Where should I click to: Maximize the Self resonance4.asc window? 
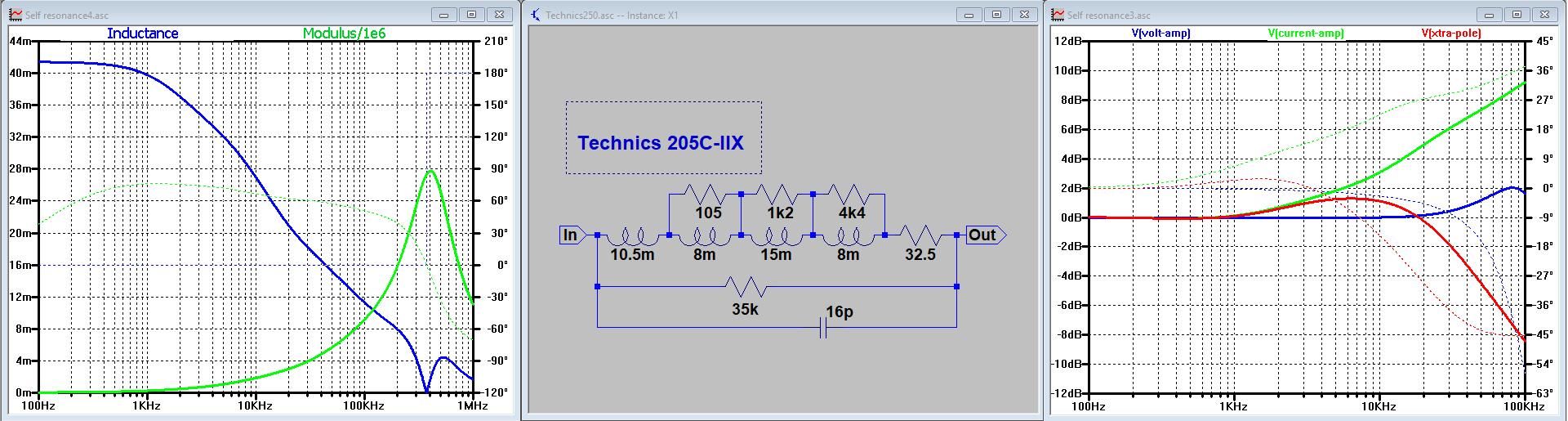click(x=471, y=15)
